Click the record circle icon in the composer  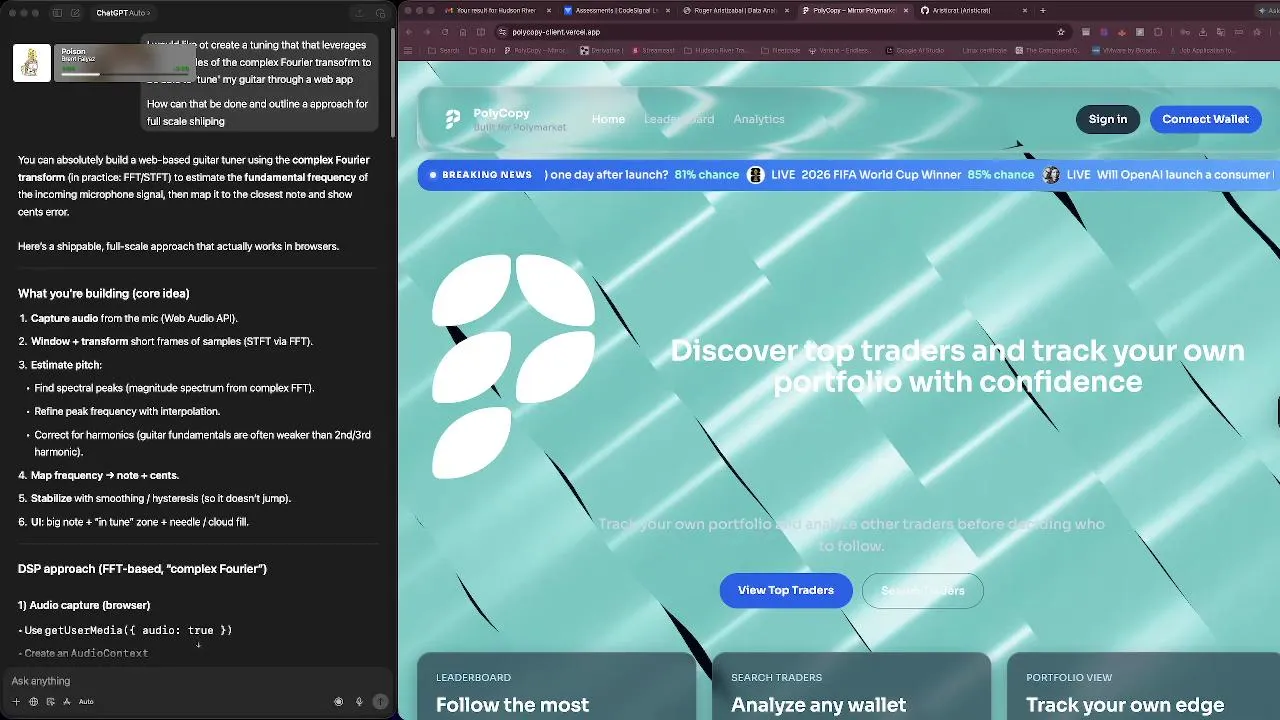[339, 702]
